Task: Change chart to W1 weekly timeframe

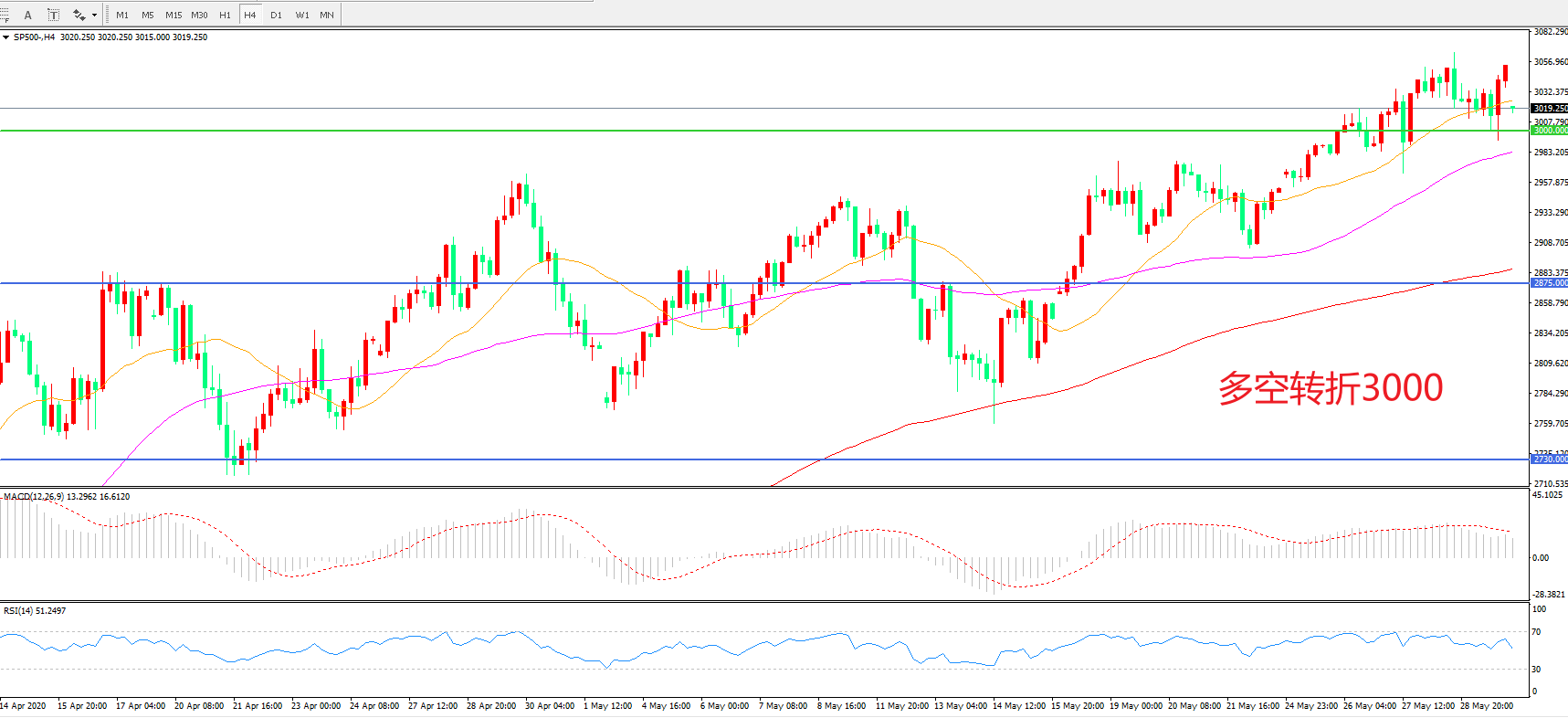Action: pyautogui.click(x=301, y=15)
